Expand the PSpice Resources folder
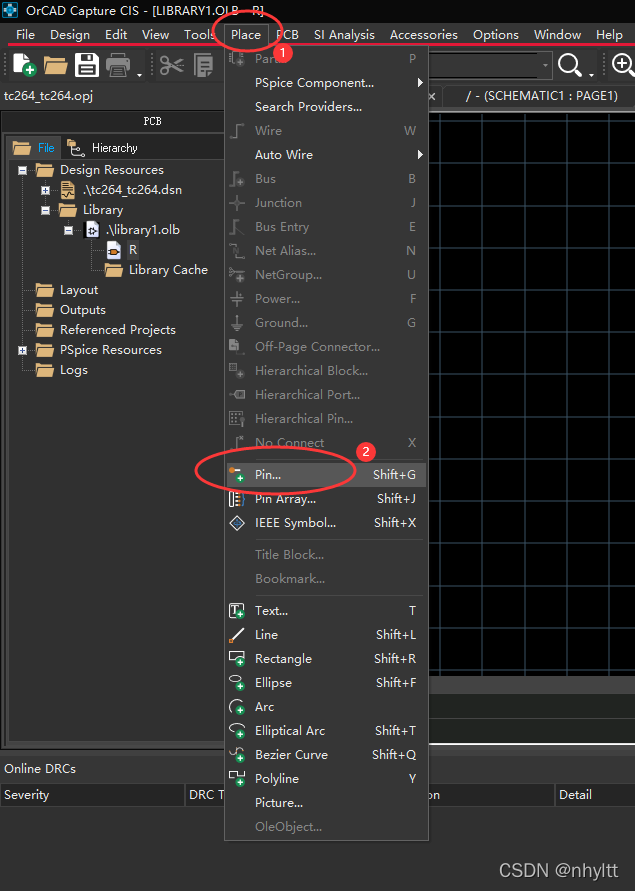 tap(23, 350)
